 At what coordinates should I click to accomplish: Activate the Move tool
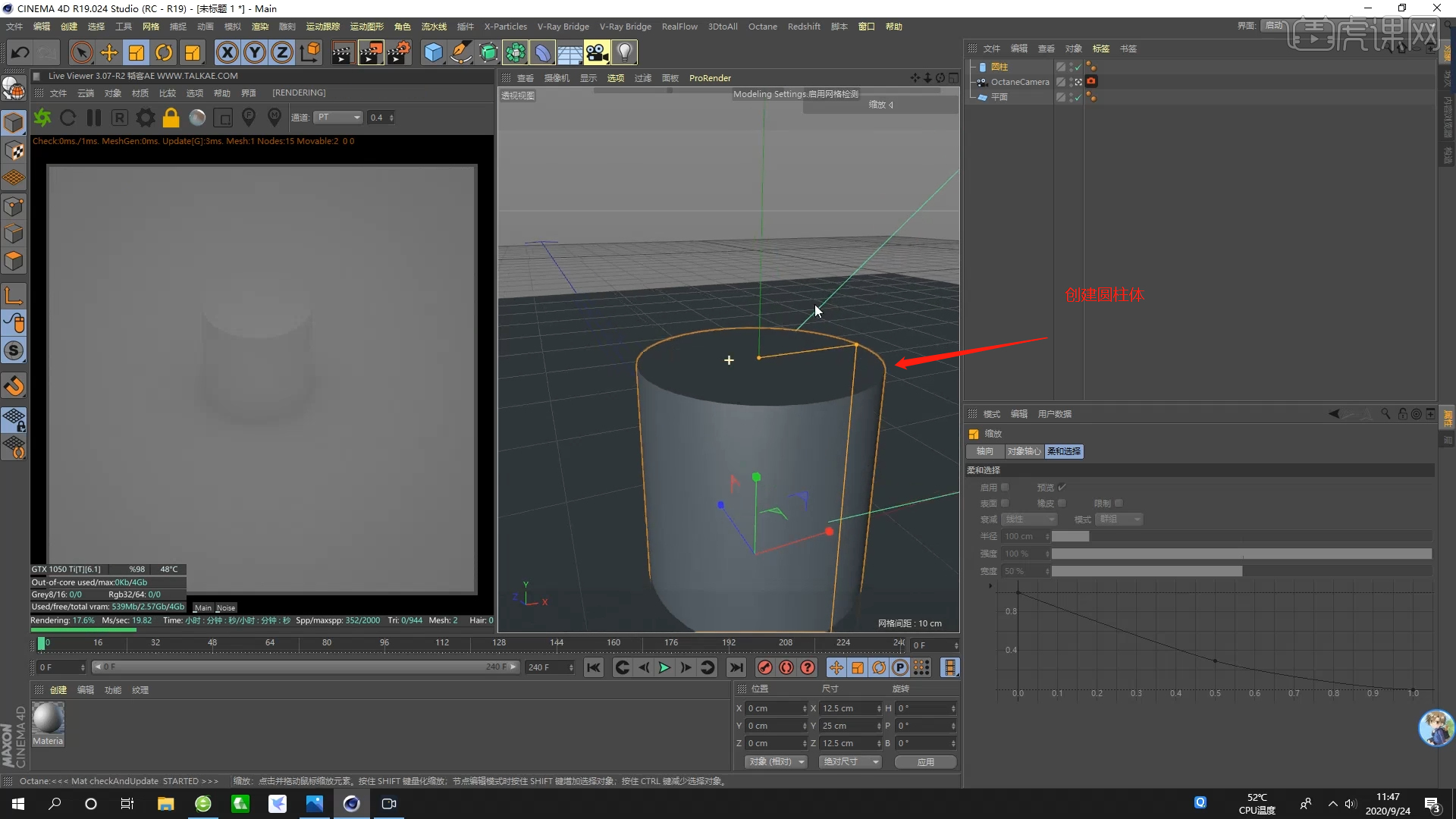point(109,52)
